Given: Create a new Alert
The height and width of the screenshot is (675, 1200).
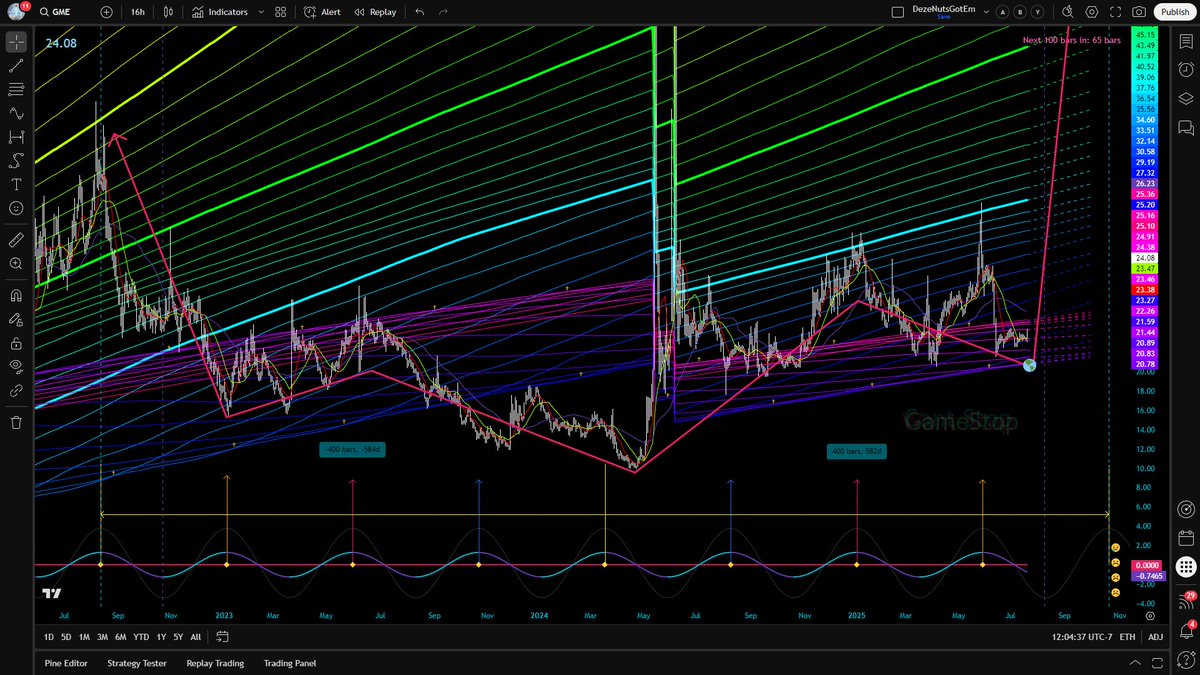Looking at the screenshot, I should coord(322,12).
